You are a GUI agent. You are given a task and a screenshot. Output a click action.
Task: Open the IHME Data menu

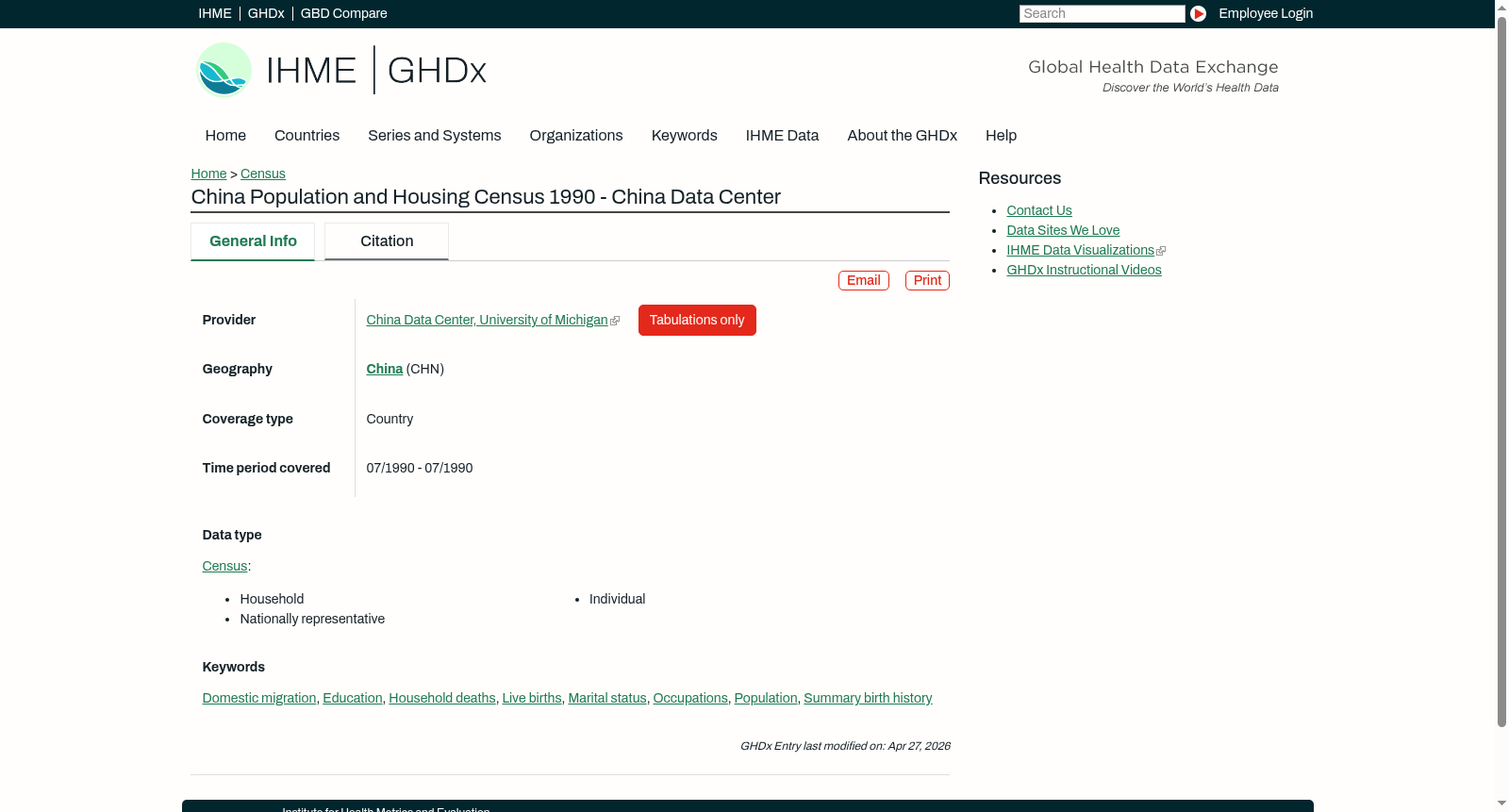[x=782, y=136]
